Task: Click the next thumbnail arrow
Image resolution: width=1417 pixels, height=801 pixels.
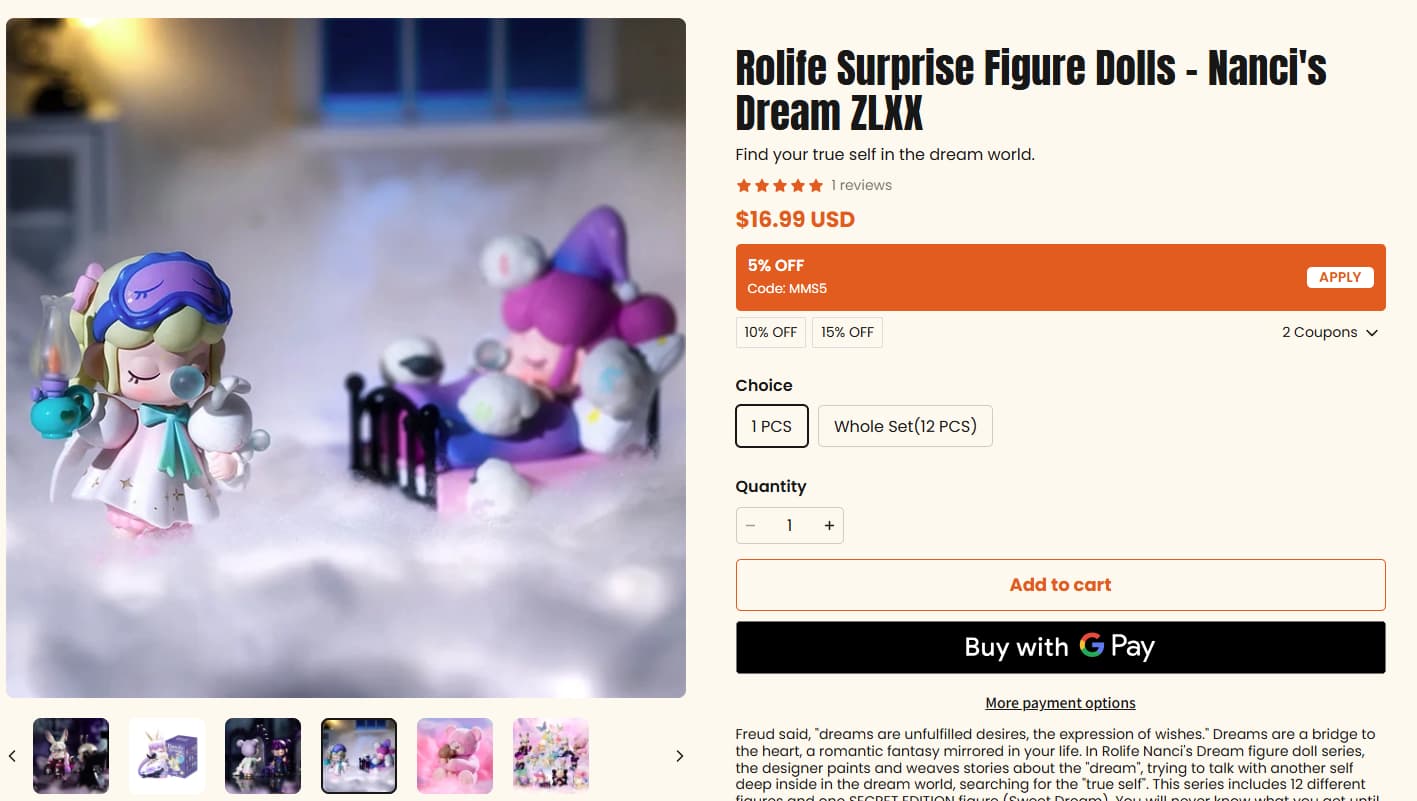Action: (679, 756)
